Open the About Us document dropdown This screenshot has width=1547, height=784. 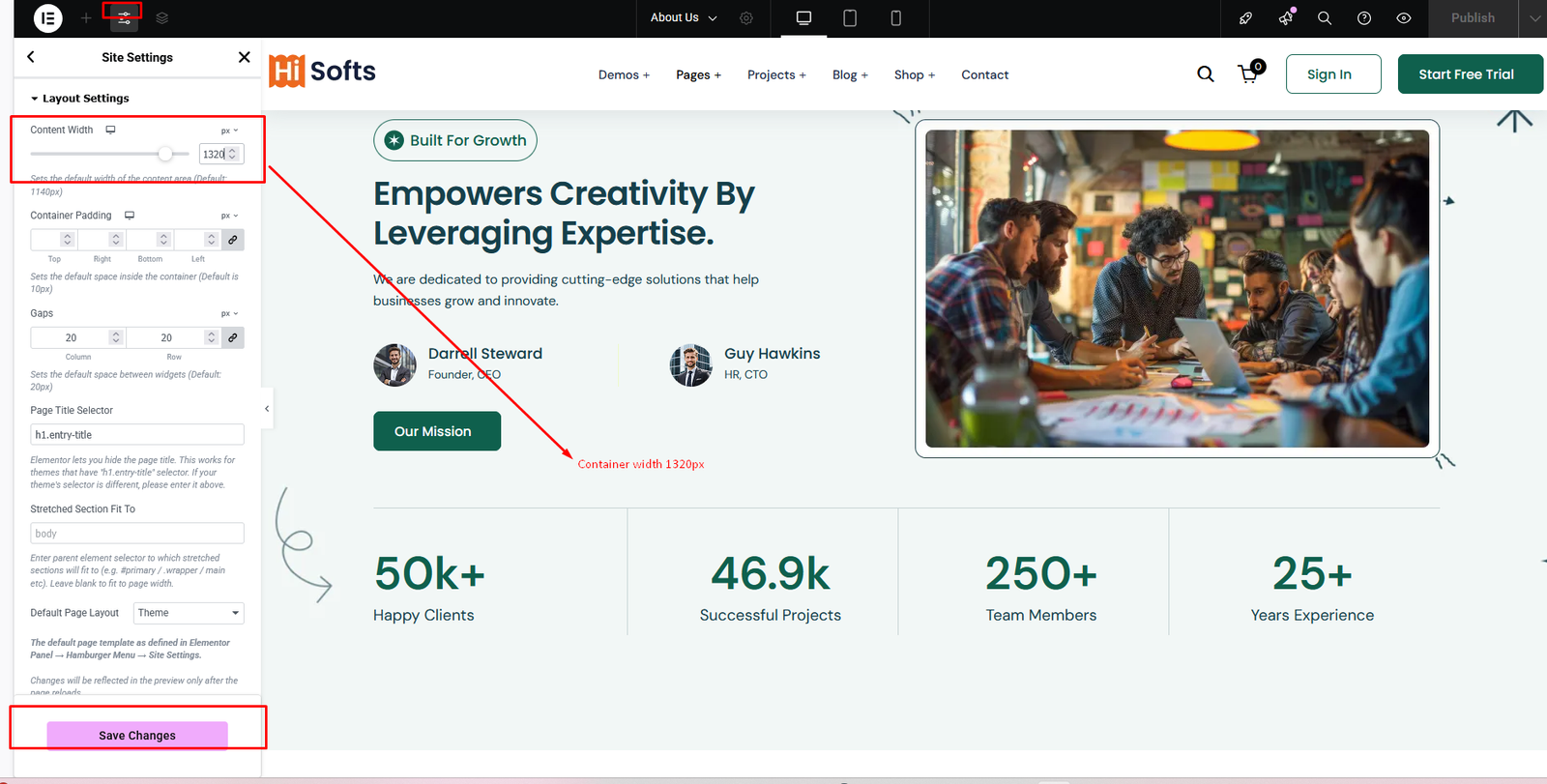pyautogui.click(x=684, y=18)
